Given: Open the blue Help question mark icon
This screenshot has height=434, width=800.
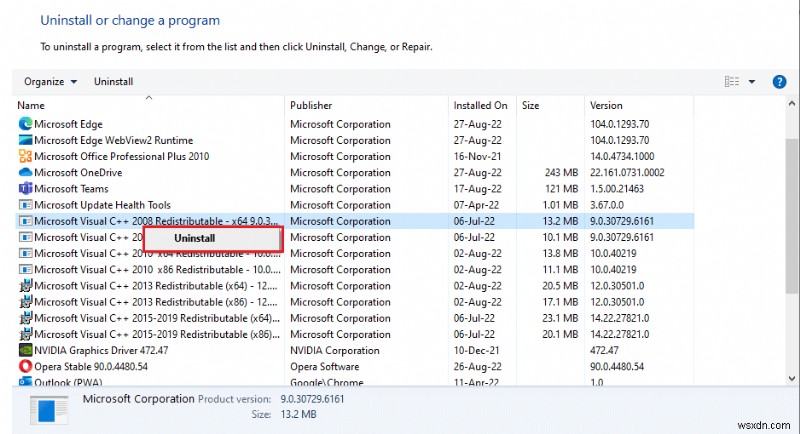Looking at the screenshot, I should coord(779,82).
